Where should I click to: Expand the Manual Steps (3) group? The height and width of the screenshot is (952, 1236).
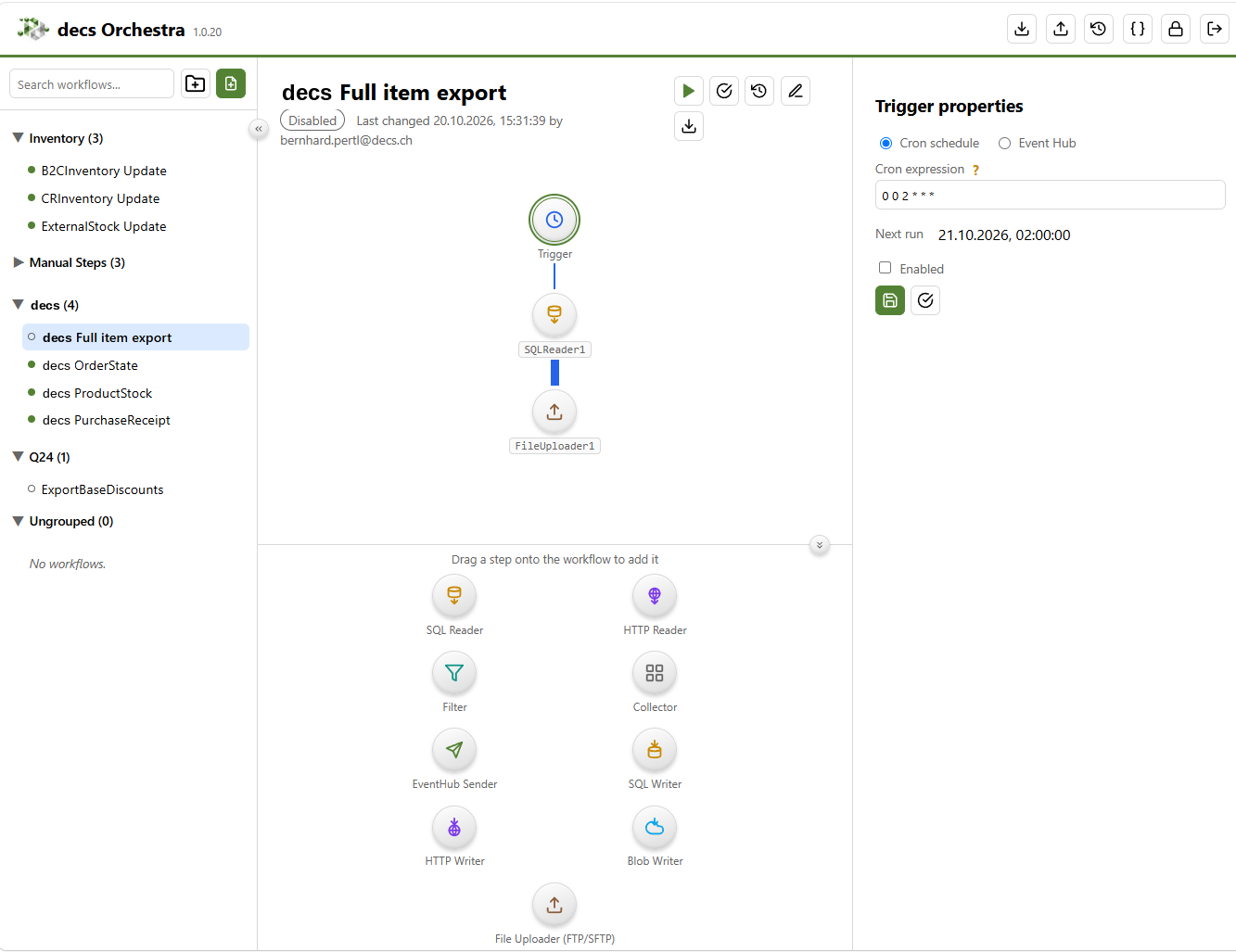(x=18, y=262)
